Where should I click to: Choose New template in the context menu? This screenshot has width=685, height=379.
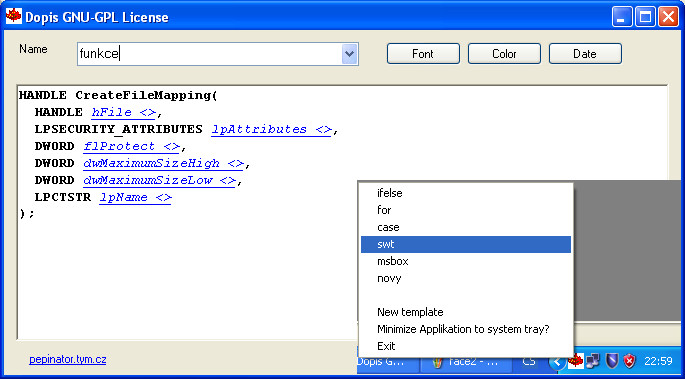[x=466, y=312]
